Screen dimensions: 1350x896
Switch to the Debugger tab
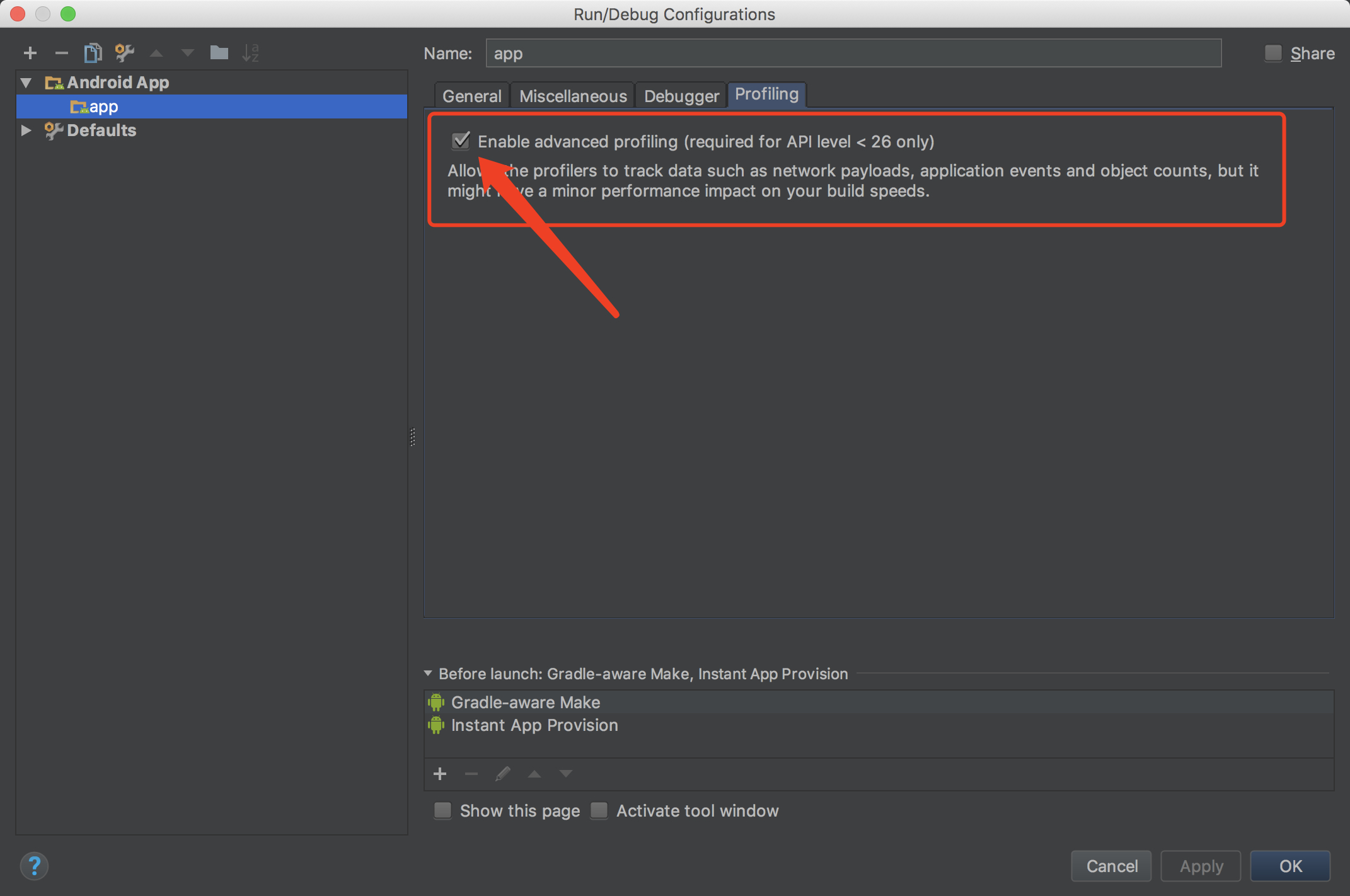point(681,96)
